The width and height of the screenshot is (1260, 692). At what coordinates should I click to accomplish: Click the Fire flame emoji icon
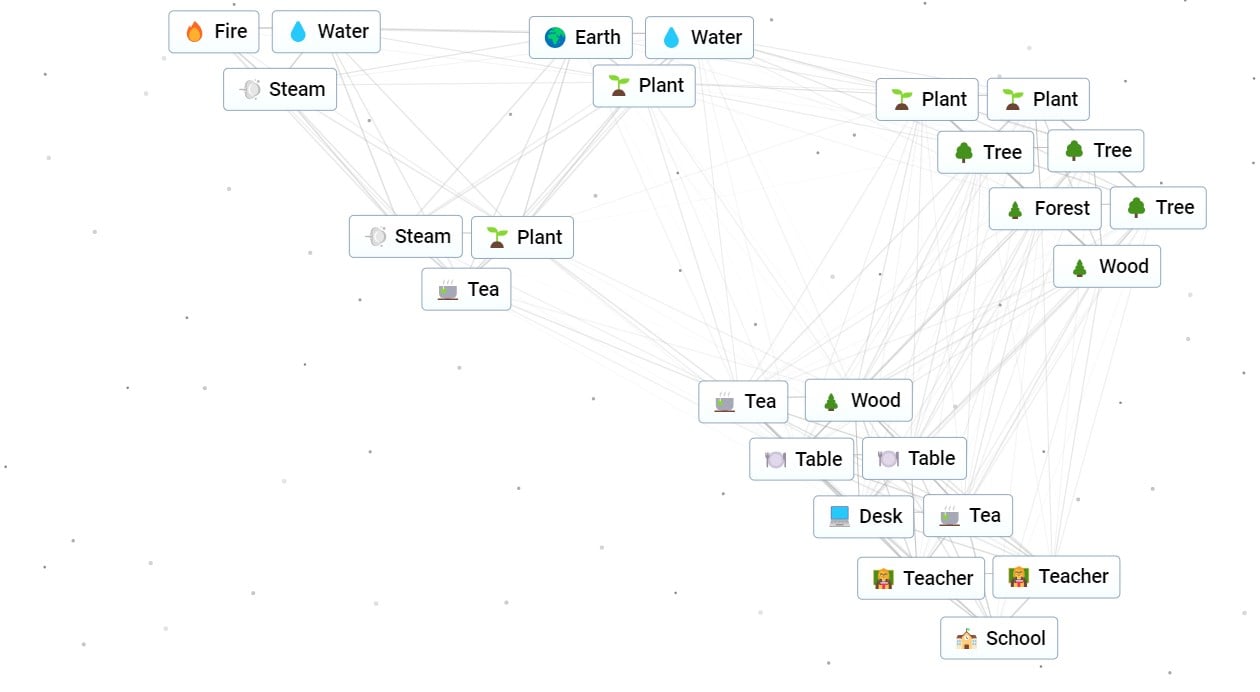195,32
